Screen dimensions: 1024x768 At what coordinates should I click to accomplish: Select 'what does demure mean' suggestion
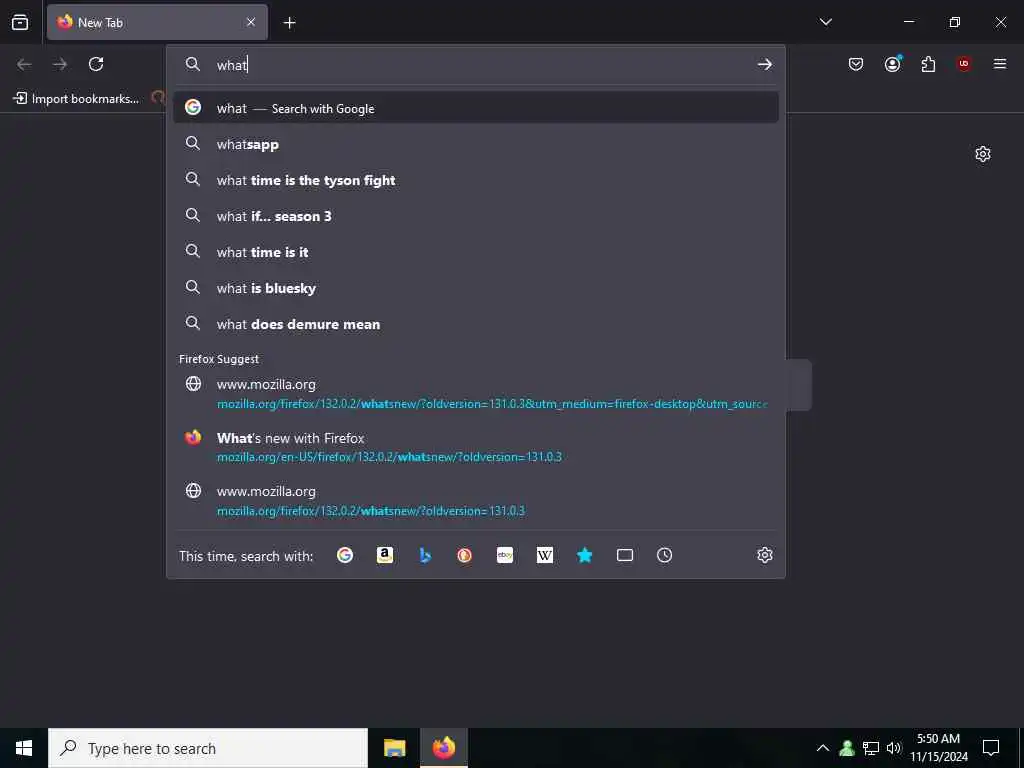click(475, 324)
